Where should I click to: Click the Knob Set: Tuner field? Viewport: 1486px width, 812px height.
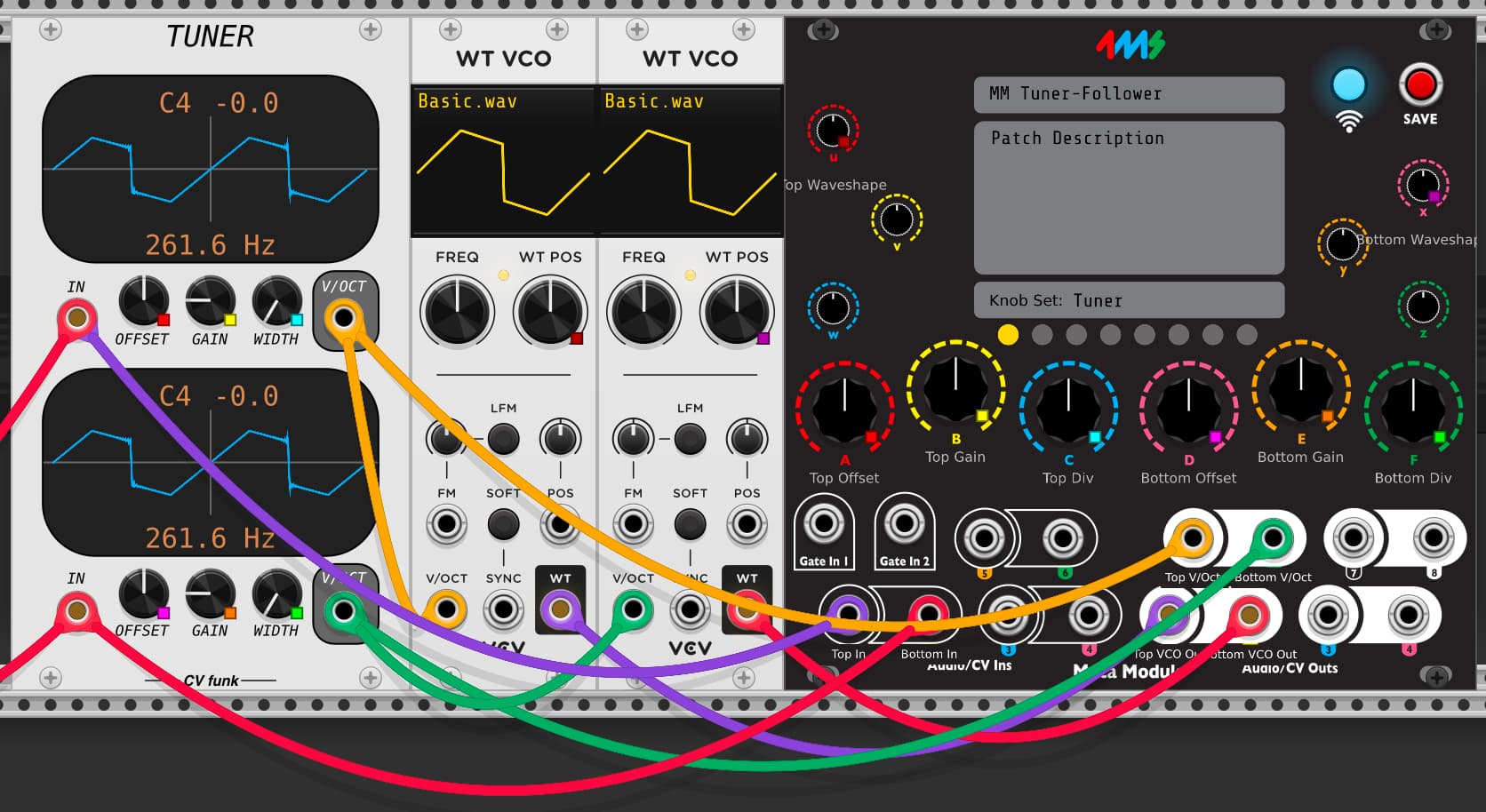tap(1129, 300)
